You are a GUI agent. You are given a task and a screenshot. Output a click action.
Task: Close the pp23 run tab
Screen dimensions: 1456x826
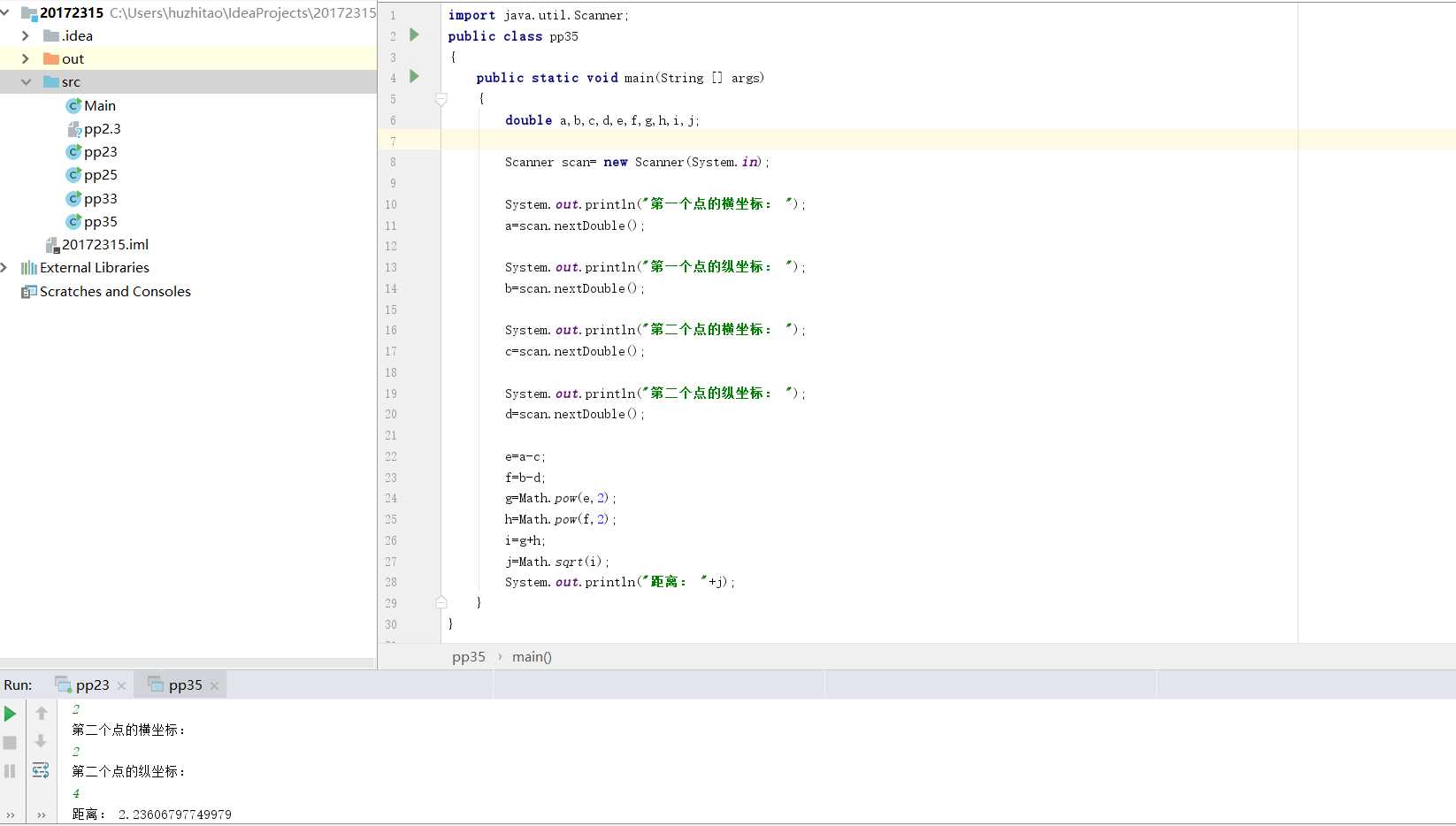(122, 685)
